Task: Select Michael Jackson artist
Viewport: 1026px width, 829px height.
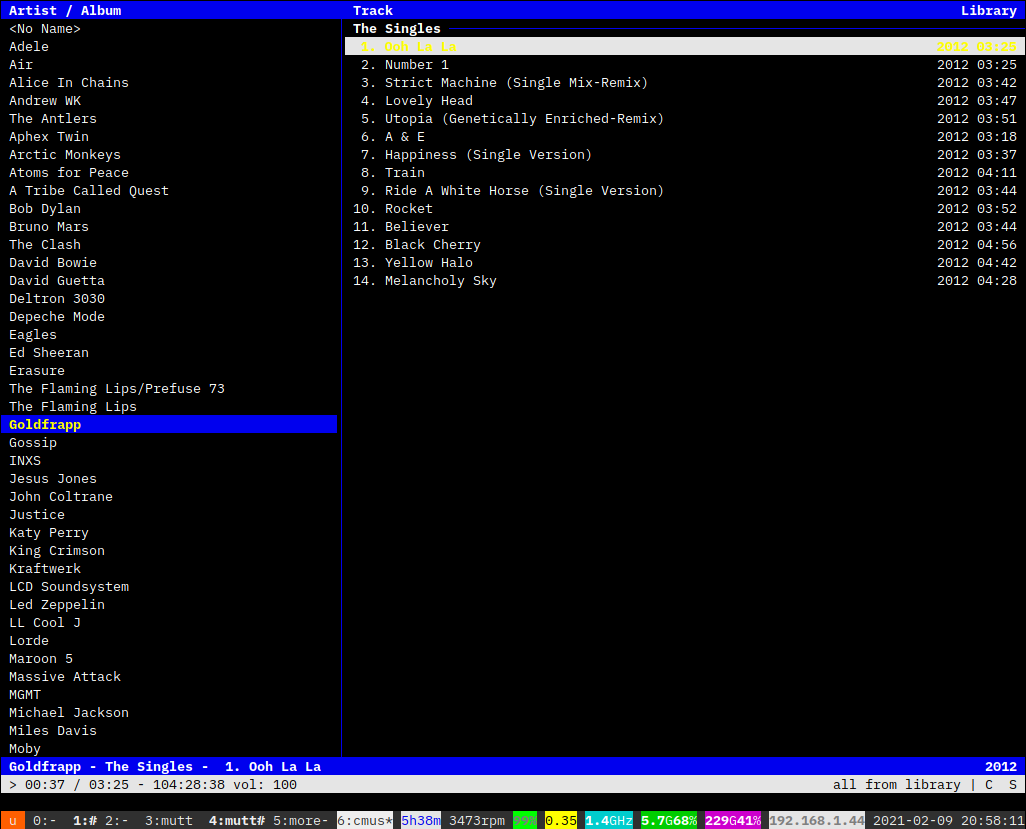Action: pos(169,713)
